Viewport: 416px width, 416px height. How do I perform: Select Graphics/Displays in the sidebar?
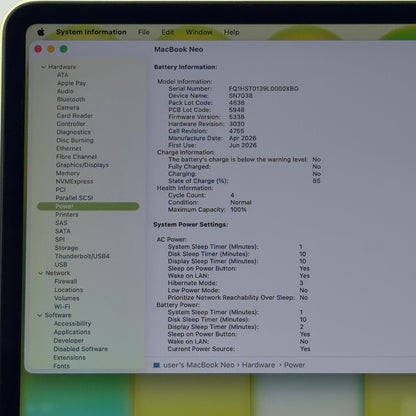click(x=82, y=165)
